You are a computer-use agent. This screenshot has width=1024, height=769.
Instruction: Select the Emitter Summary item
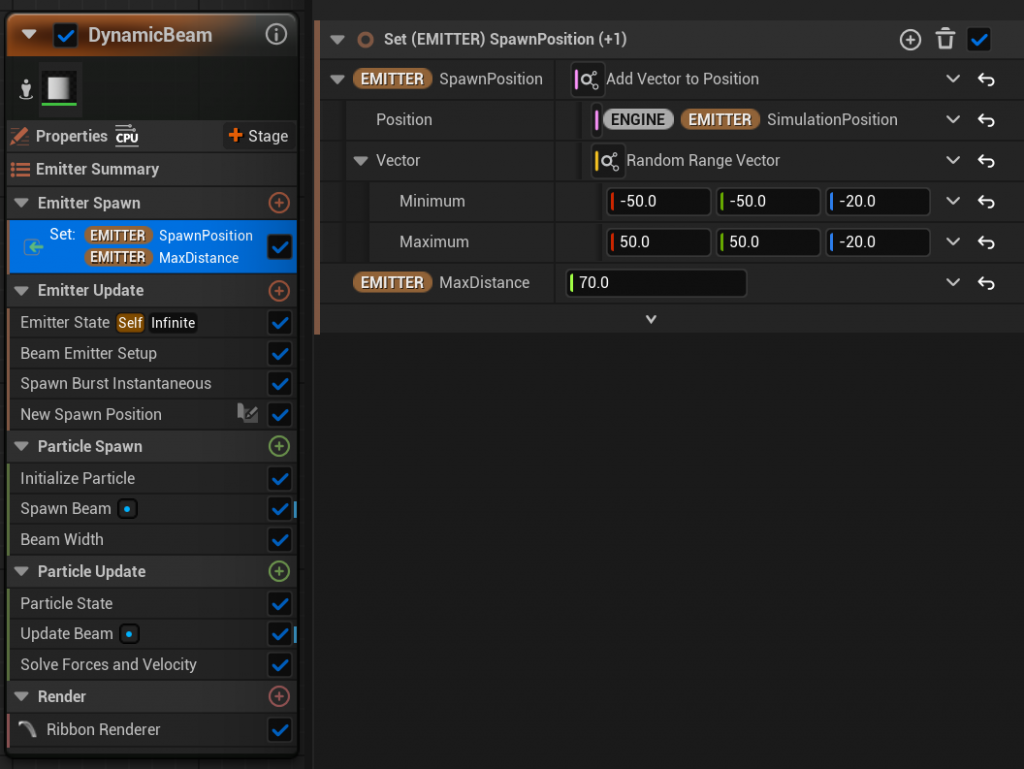(x=97, y=169)
